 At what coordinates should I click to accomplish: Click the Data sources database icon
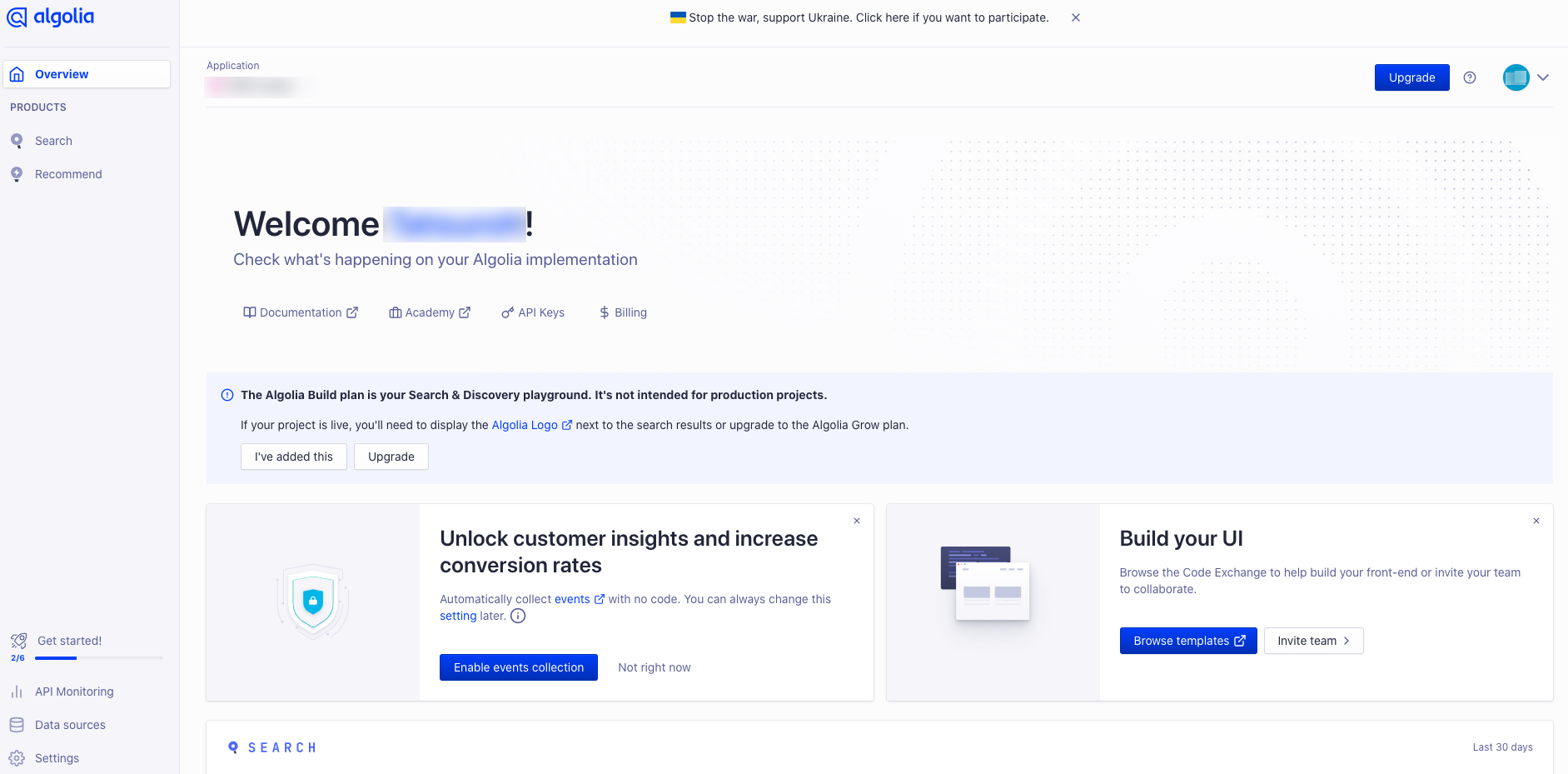tap(17, 725)
